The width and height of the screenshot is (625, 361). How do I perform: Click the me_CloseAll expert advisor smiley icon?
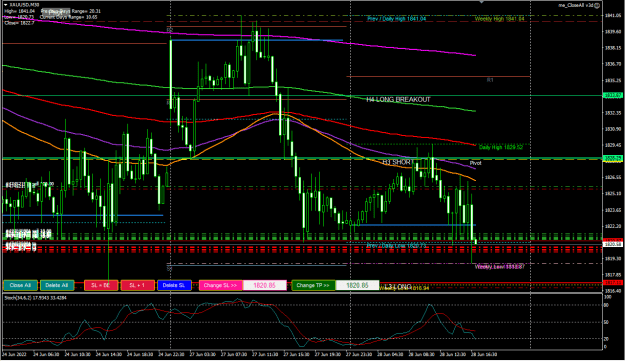pos(597,5)
